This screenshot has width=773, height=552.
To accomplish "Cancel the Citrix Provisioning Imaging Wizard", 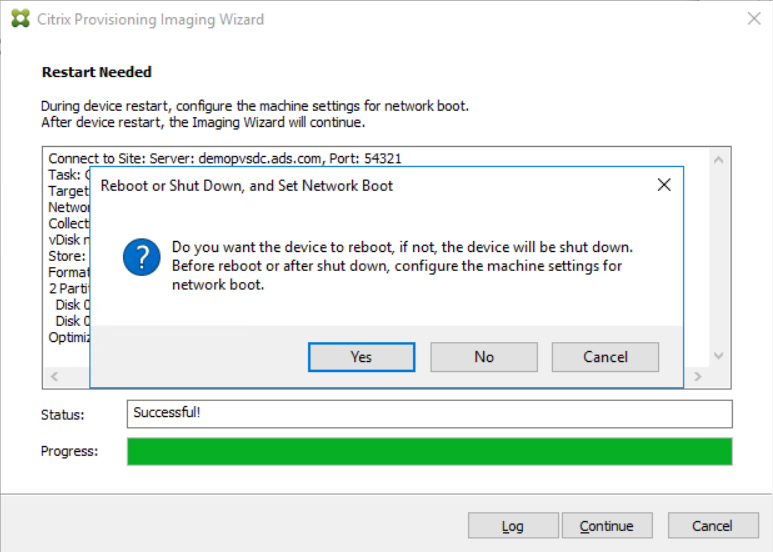I will point(713,526).
